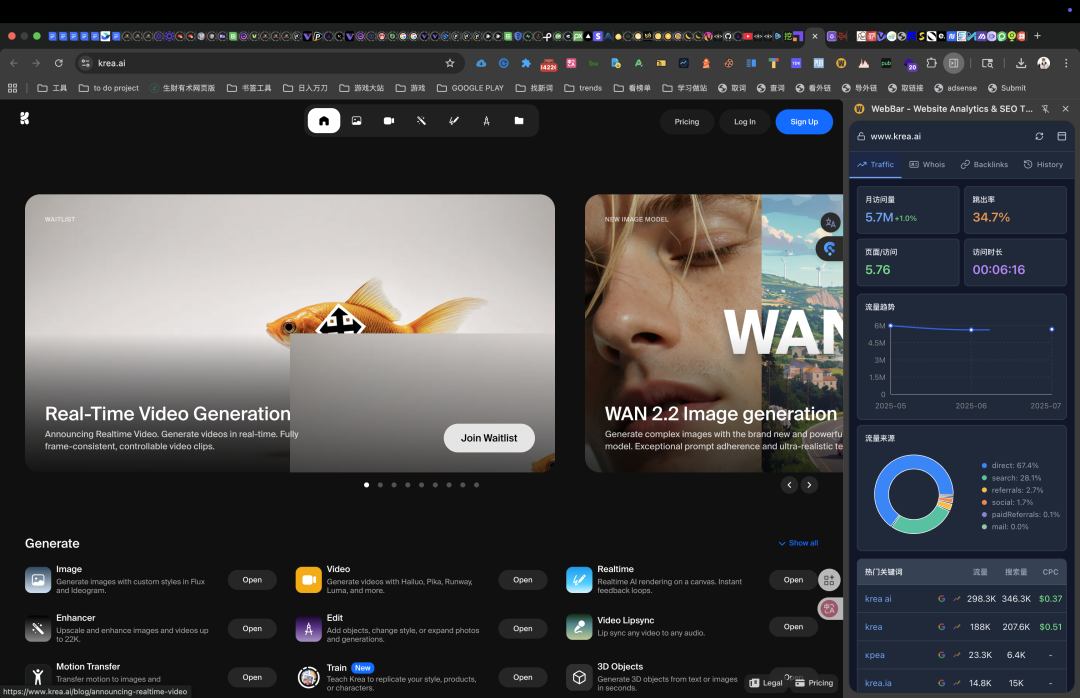Click the traffic source donut chart
Image resolution: width=1080 pixels, height=698 pixels.
913,494
